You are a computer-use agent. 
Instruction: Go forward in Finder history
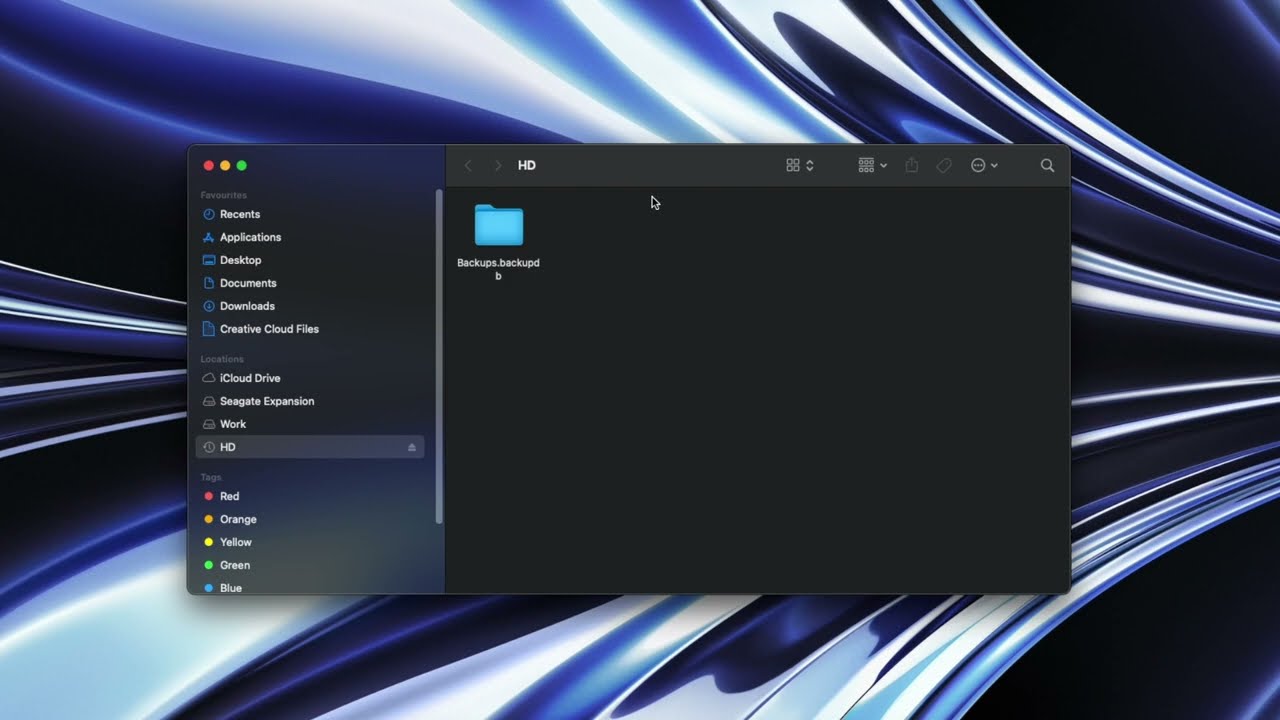click(497, 165)
